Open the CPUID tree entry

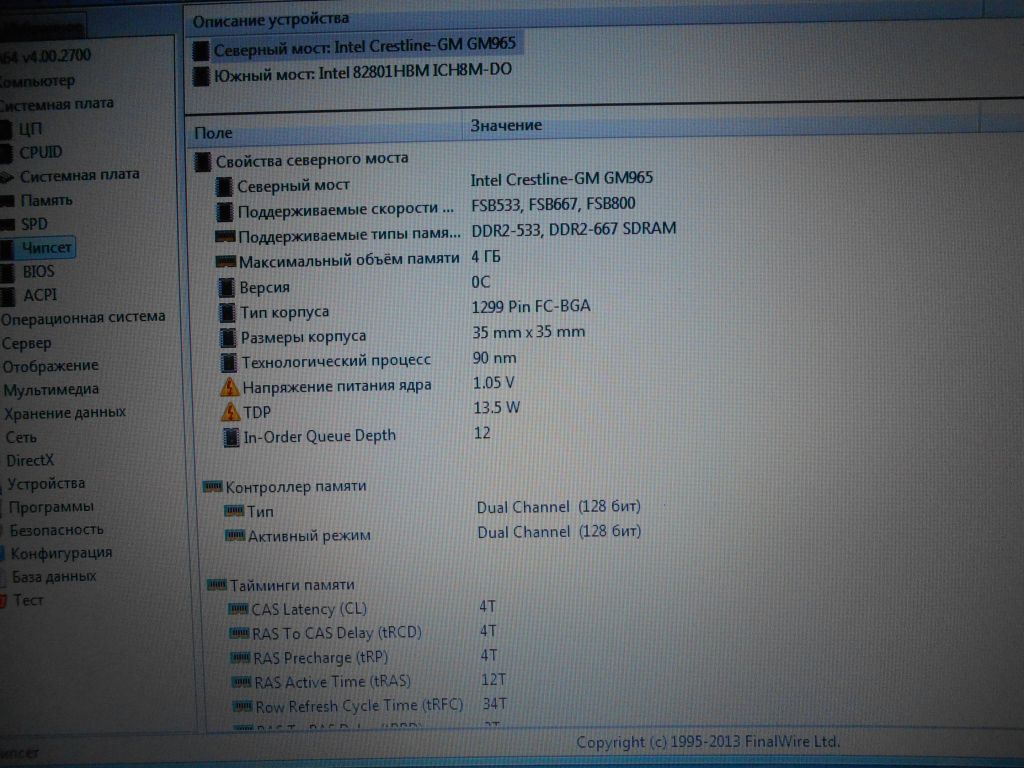pyautogui.click(x=40, y=152)
